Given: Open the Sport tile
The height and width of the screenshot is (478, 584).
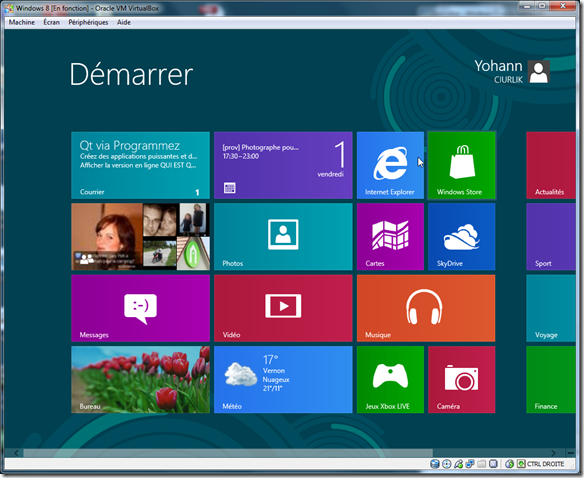Looking at the screenshot, I should (x=551, y=237).
